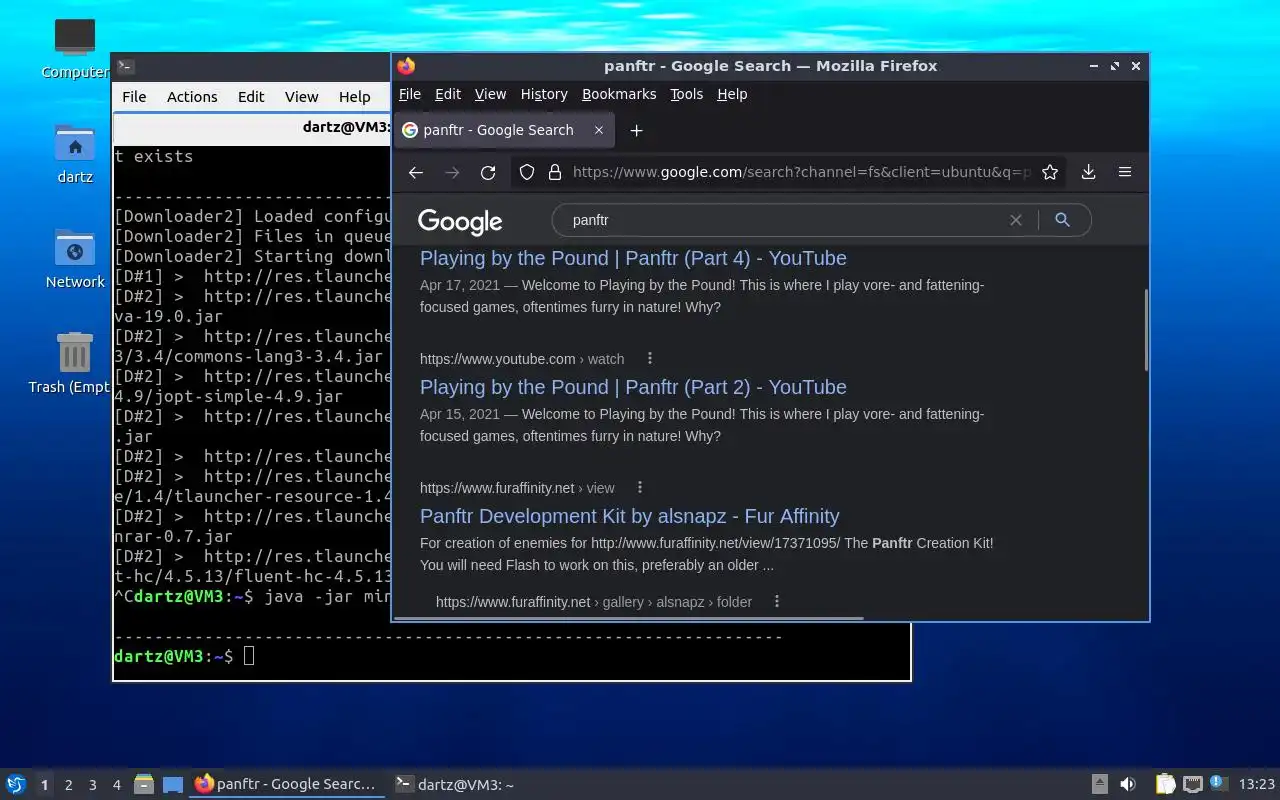Viewport: 1280px width, 800px height.
Task: Open a new tab with the plus button
Action: point(636,130)
